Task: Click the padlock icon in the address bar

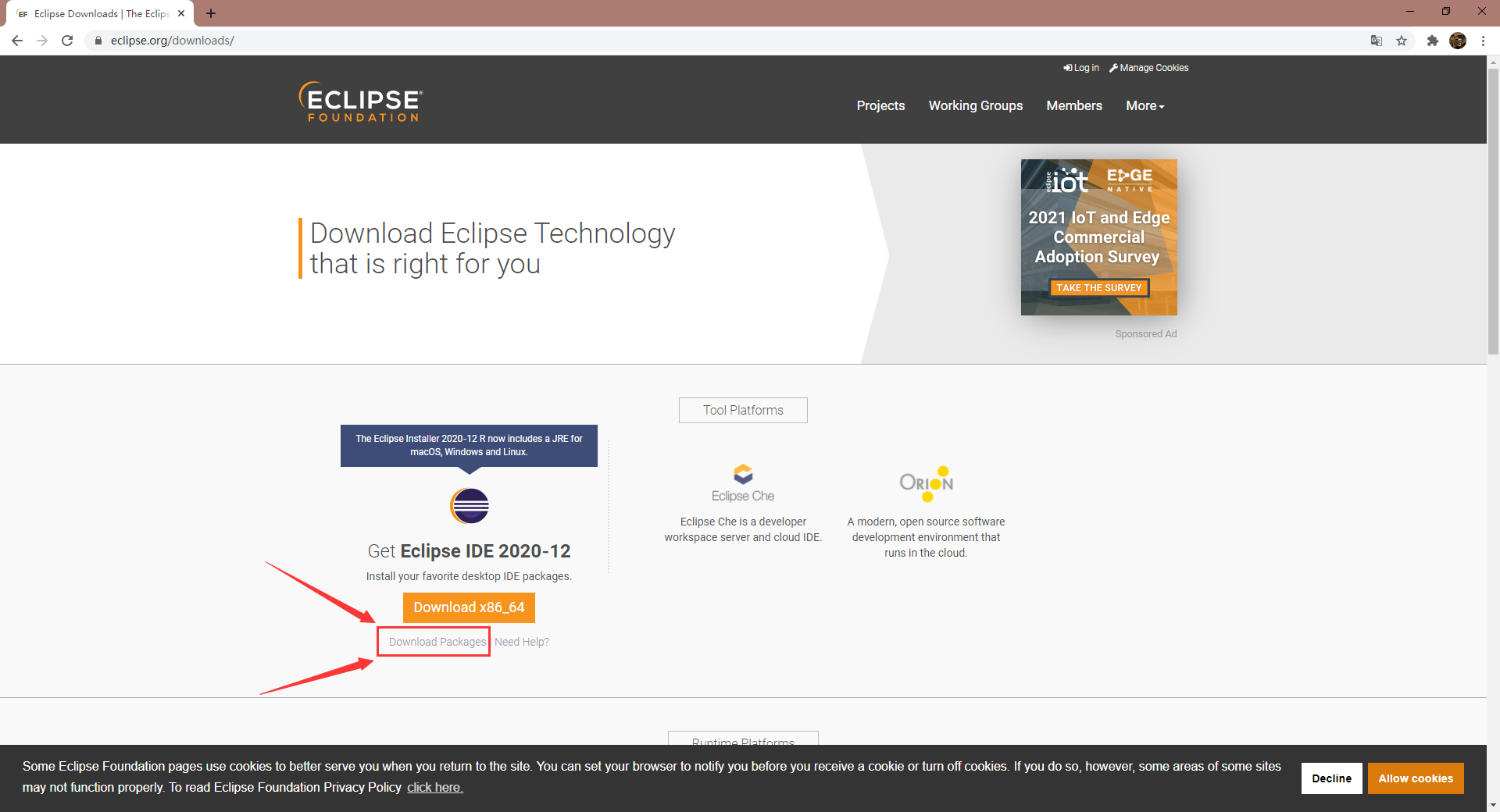Action: pos(98,41)
